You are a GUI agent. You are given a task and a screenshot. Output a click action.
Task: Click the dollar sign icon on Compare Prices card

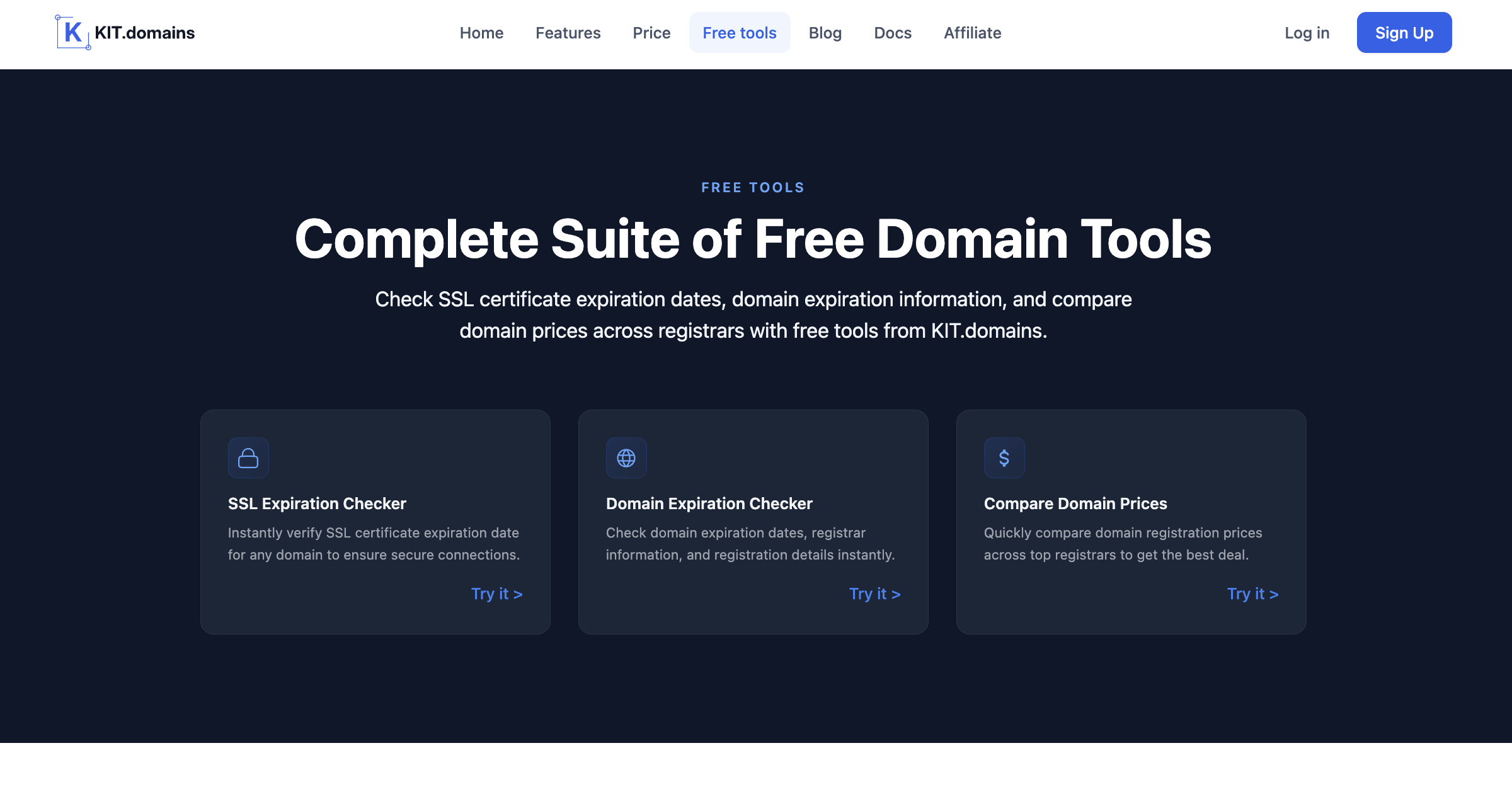(x=1004, y=458)
